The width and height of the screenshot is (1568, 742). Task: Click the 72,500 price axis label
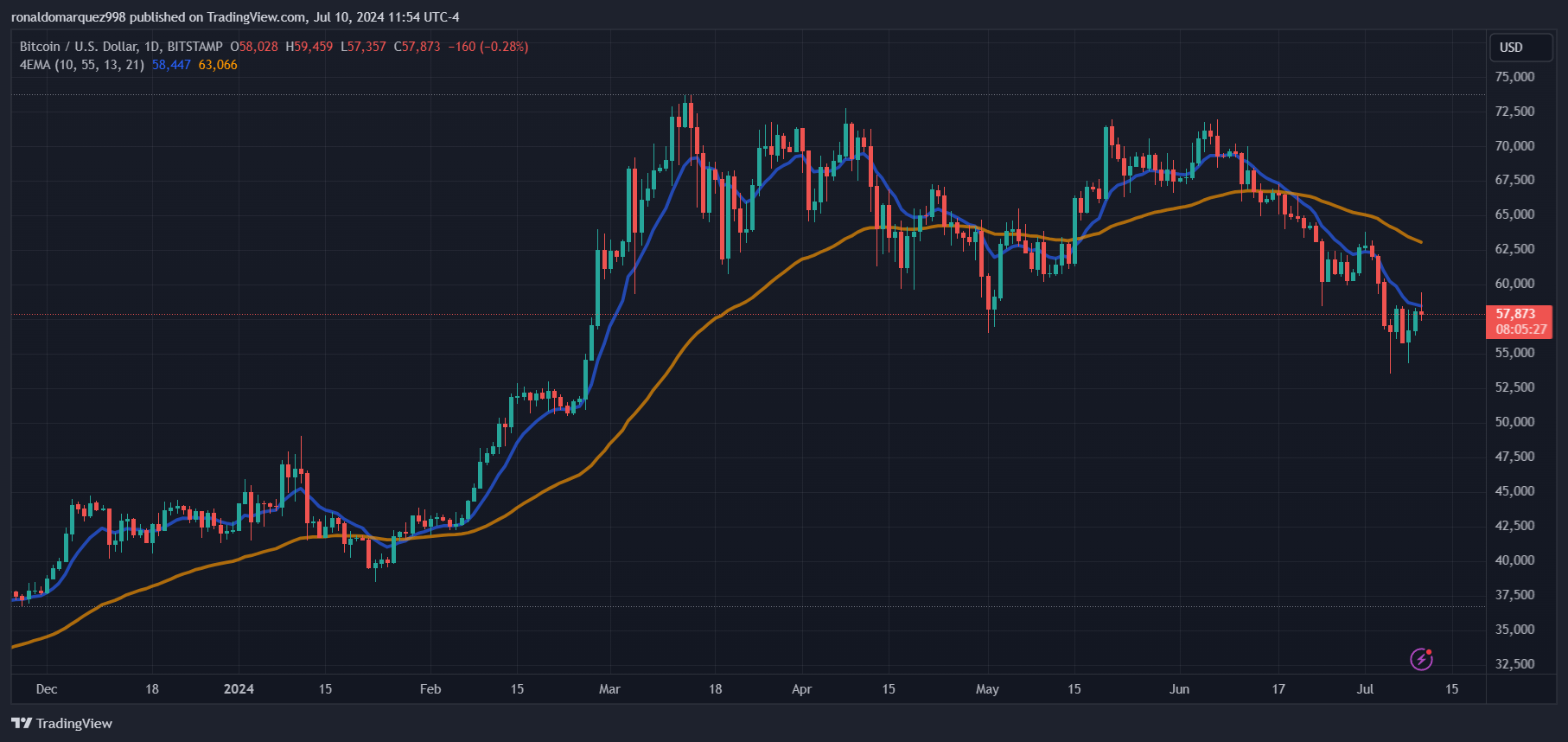(x=1515, y=112)
